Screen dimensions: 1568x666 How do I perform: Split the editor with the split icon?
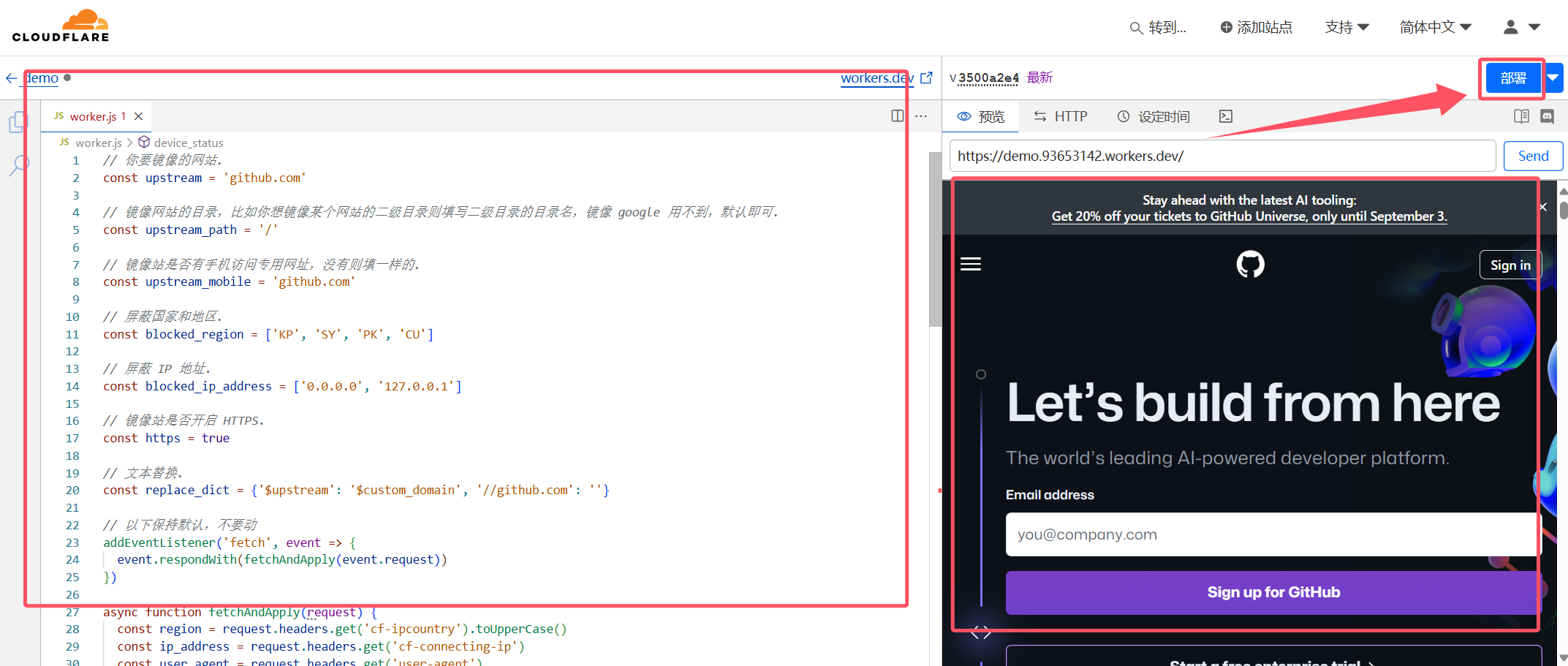(898, 116)
